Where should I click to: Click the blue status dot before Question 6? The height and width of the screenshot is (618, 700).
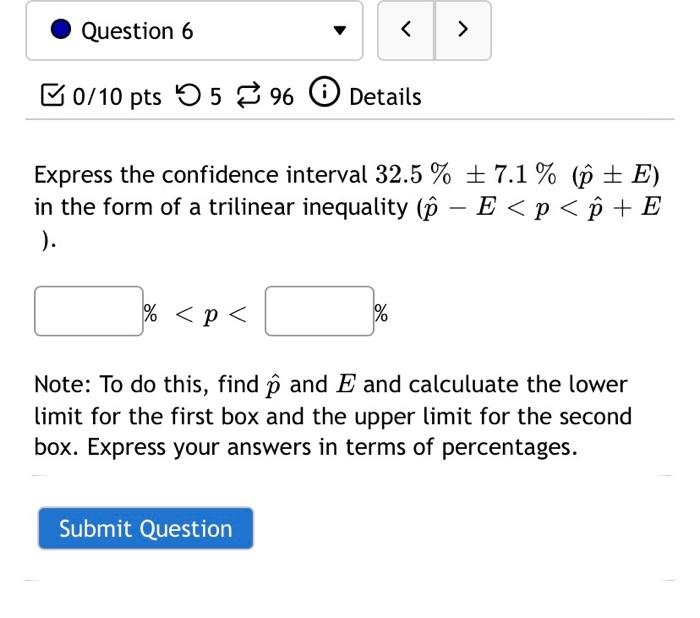pos(61,29)
